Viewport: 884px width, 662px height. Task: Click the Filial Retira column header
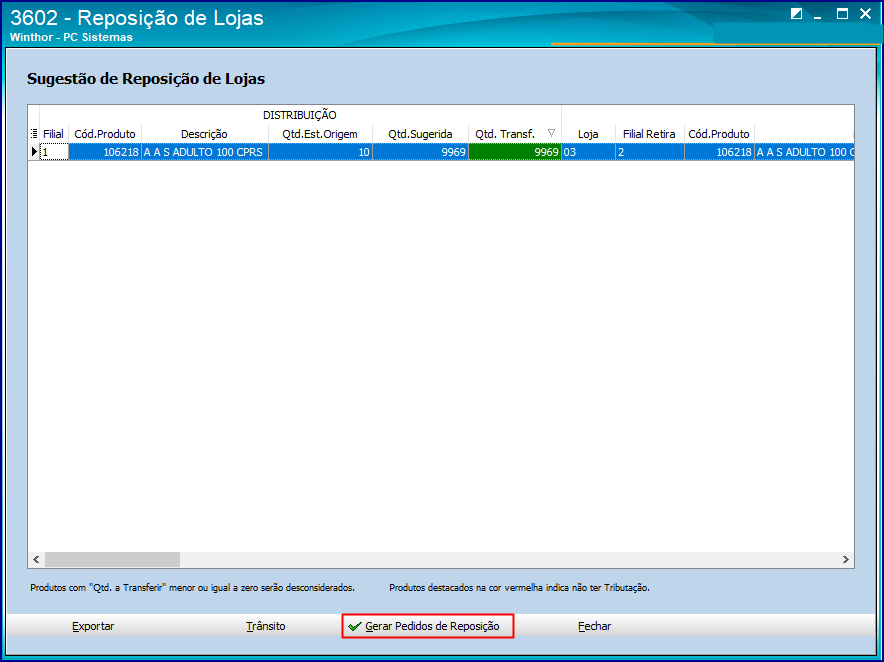[649, 134]
